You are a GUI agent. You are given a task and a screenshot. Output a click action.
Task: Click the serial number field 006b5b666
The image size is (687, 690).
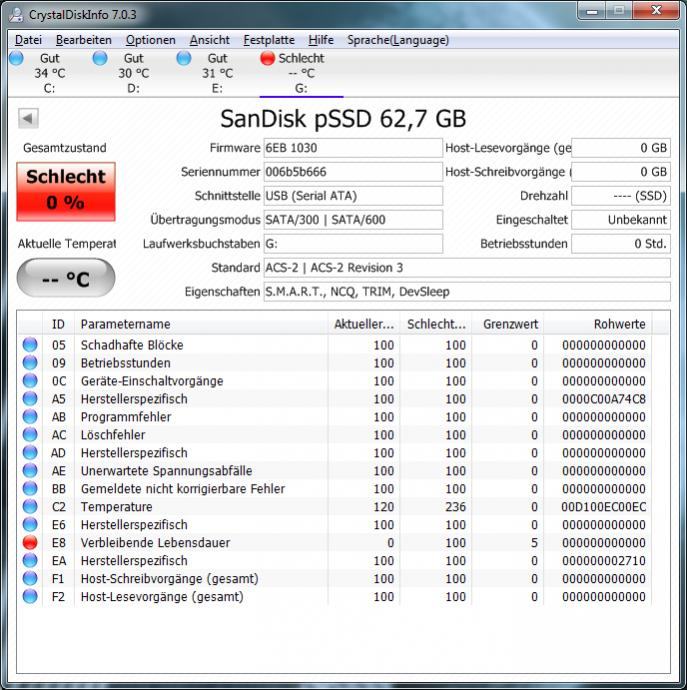tap(353, 172)
